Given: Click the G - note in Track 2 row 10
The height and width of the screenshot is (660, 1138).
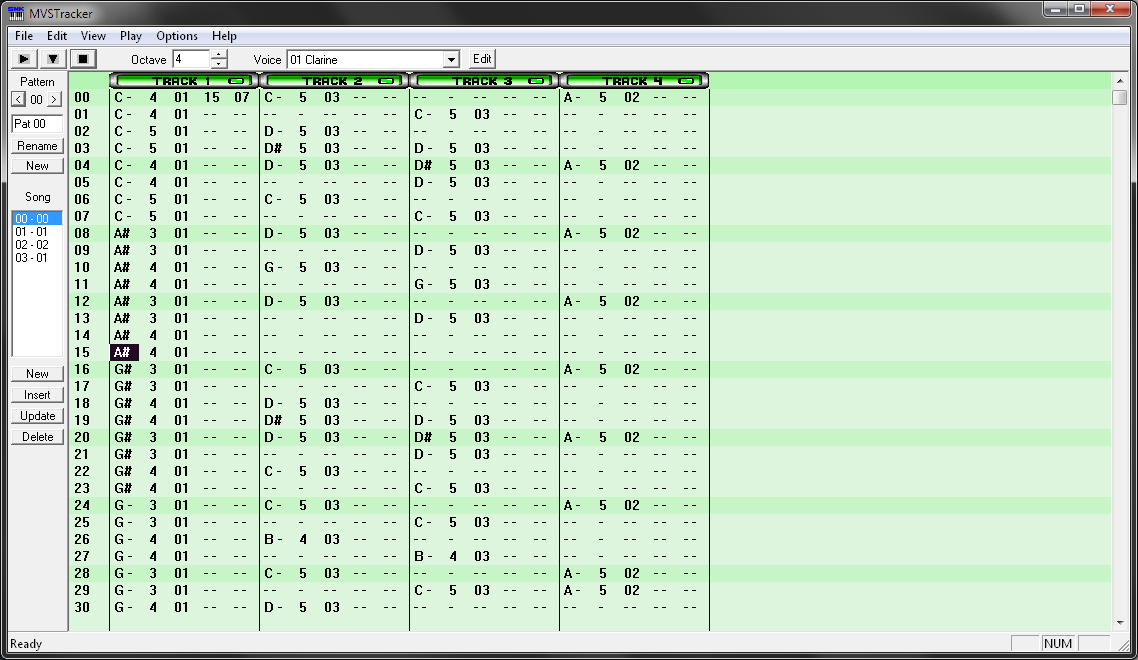Looking at the screenshot, I should pos(273,267).
